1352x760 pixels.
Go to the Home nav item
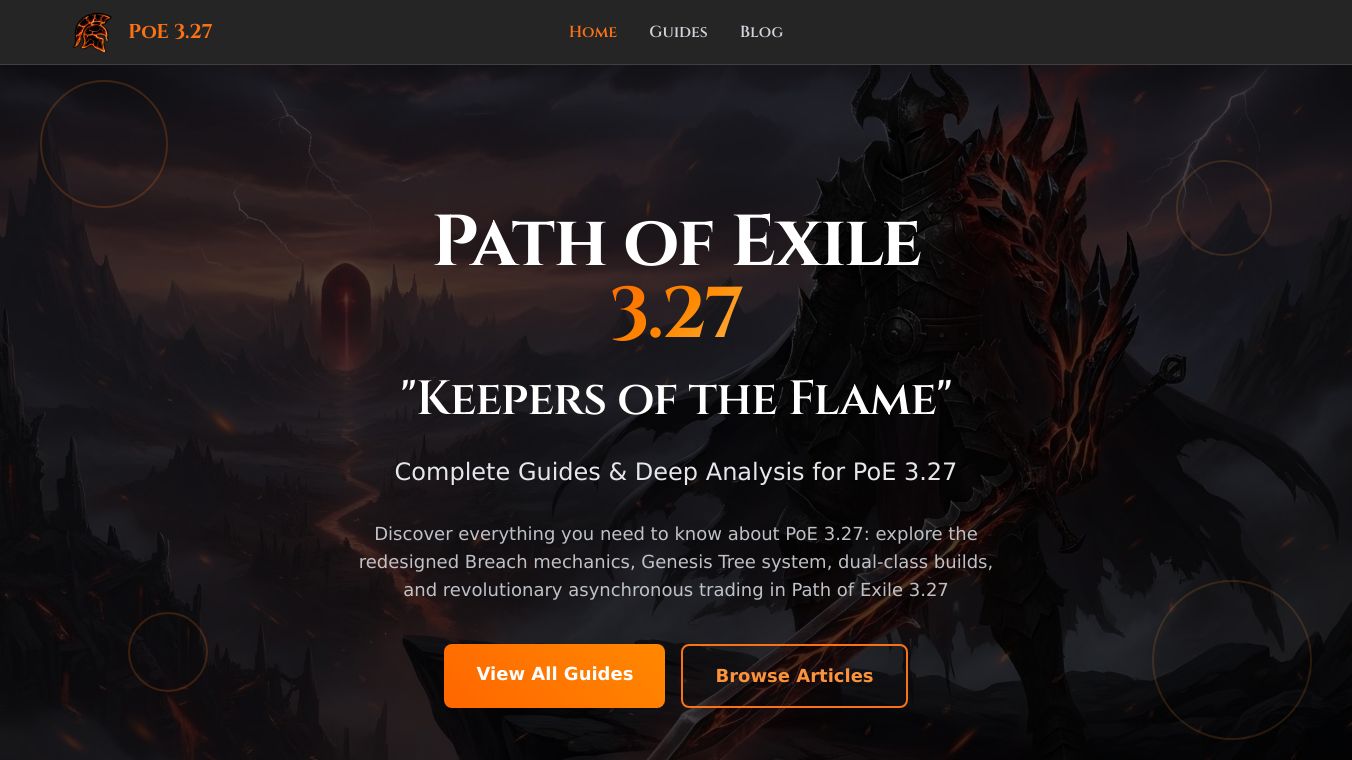(x=593, y=32)
